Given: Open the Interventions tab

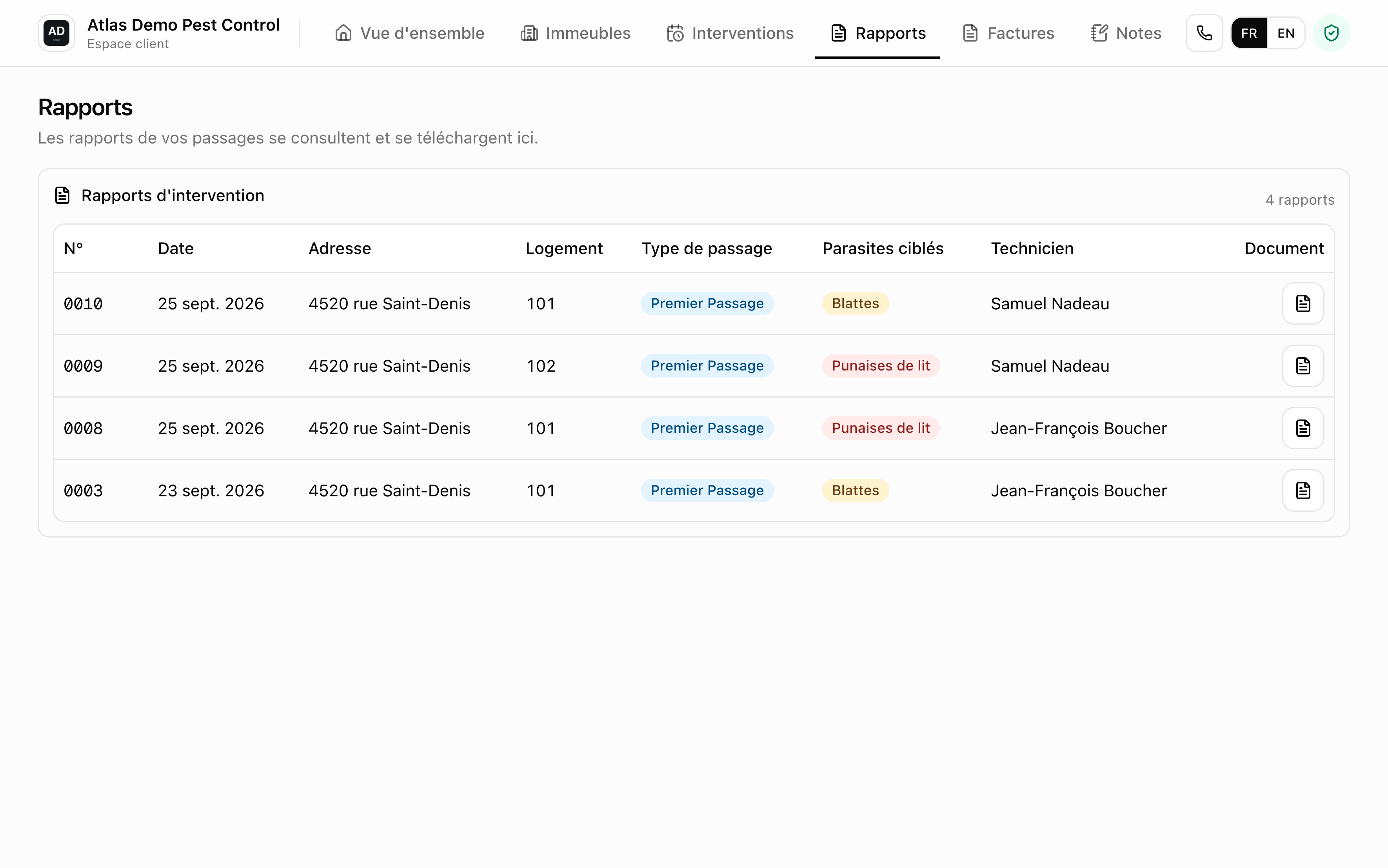Looking at the screenshot, I should (x=730, y=33).
